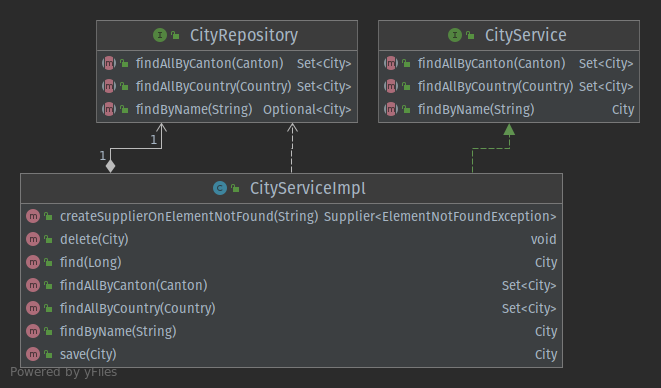661x388 pixels.
Task: Select findAllByCountry(Country) in CityRepository
Action: point(213,86)
